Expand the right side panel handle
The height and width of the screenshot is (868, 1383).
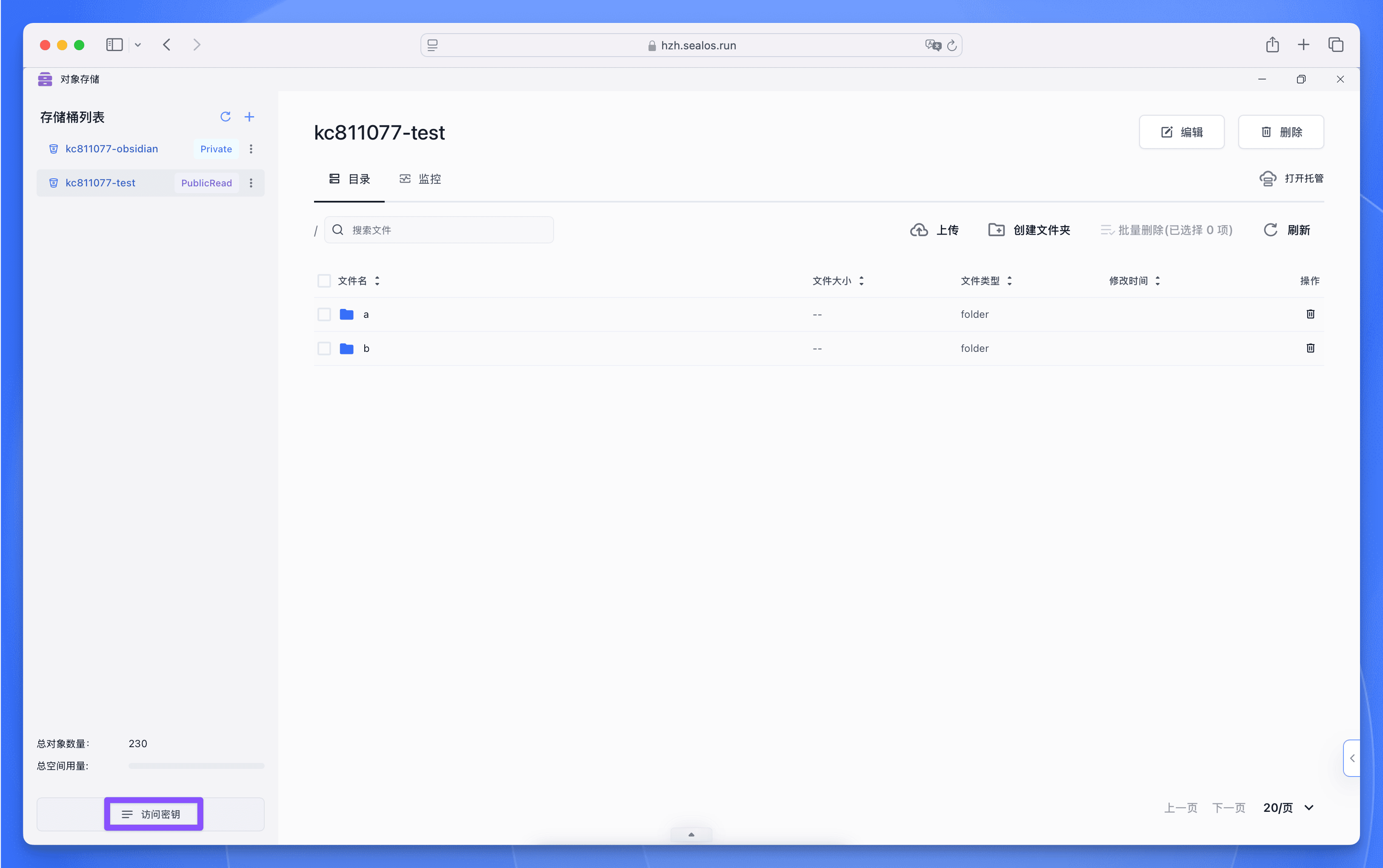[x=1352, y=758]
